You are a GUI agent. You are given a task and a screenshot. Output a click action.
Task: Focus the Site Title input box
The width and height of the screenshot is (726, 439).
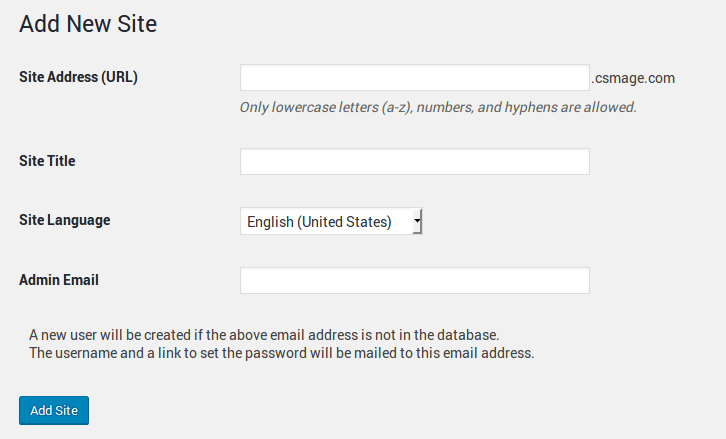[x=414, y=162]
